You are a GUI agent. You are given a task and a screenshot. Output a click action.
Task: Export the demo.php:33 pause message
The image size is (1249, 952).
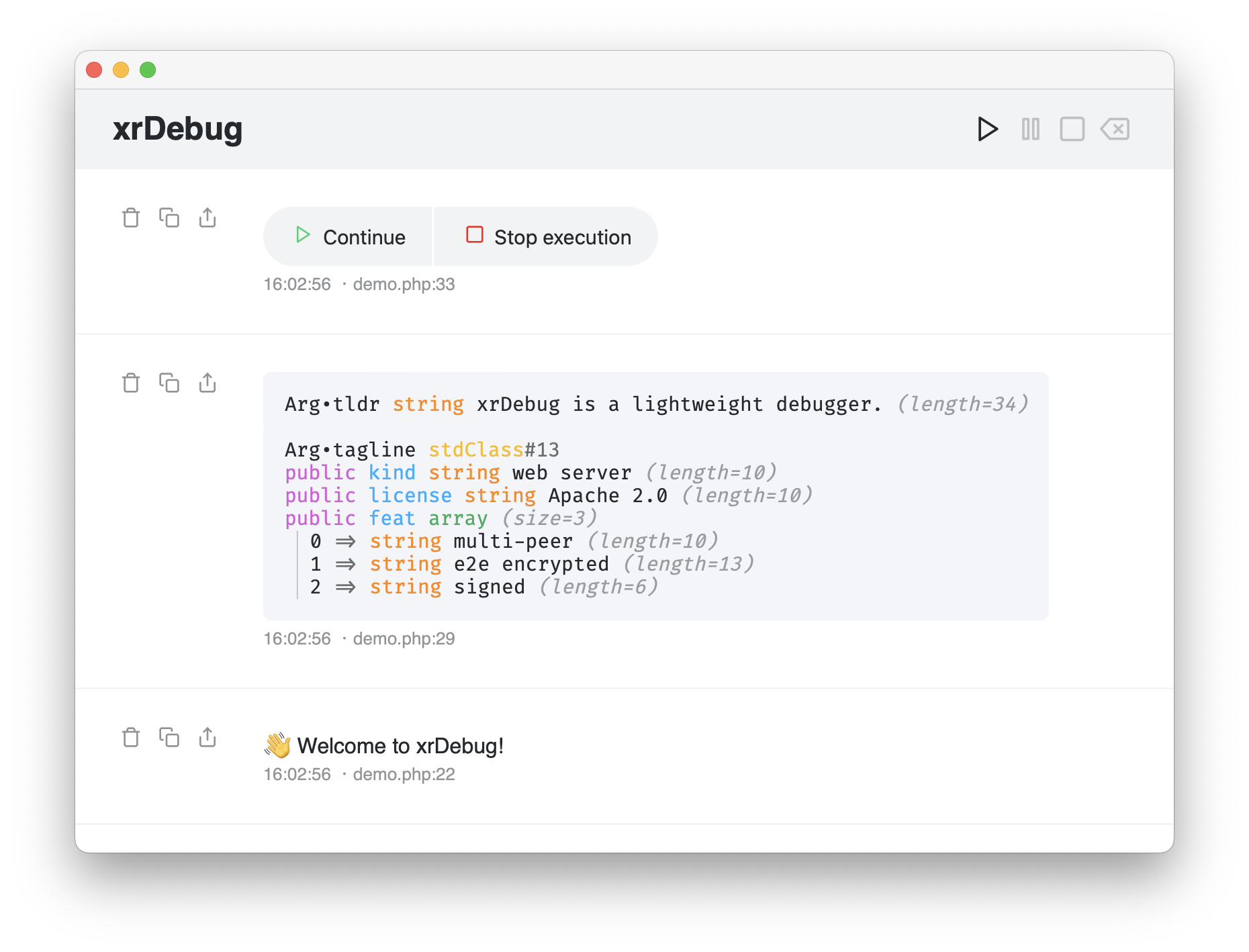(207, 218)
